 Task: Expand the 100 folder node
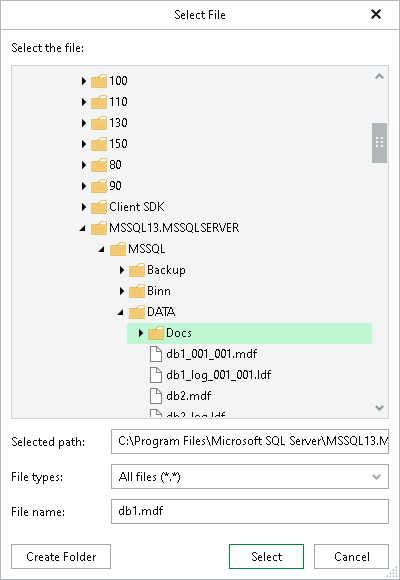(x=84, y=81)
